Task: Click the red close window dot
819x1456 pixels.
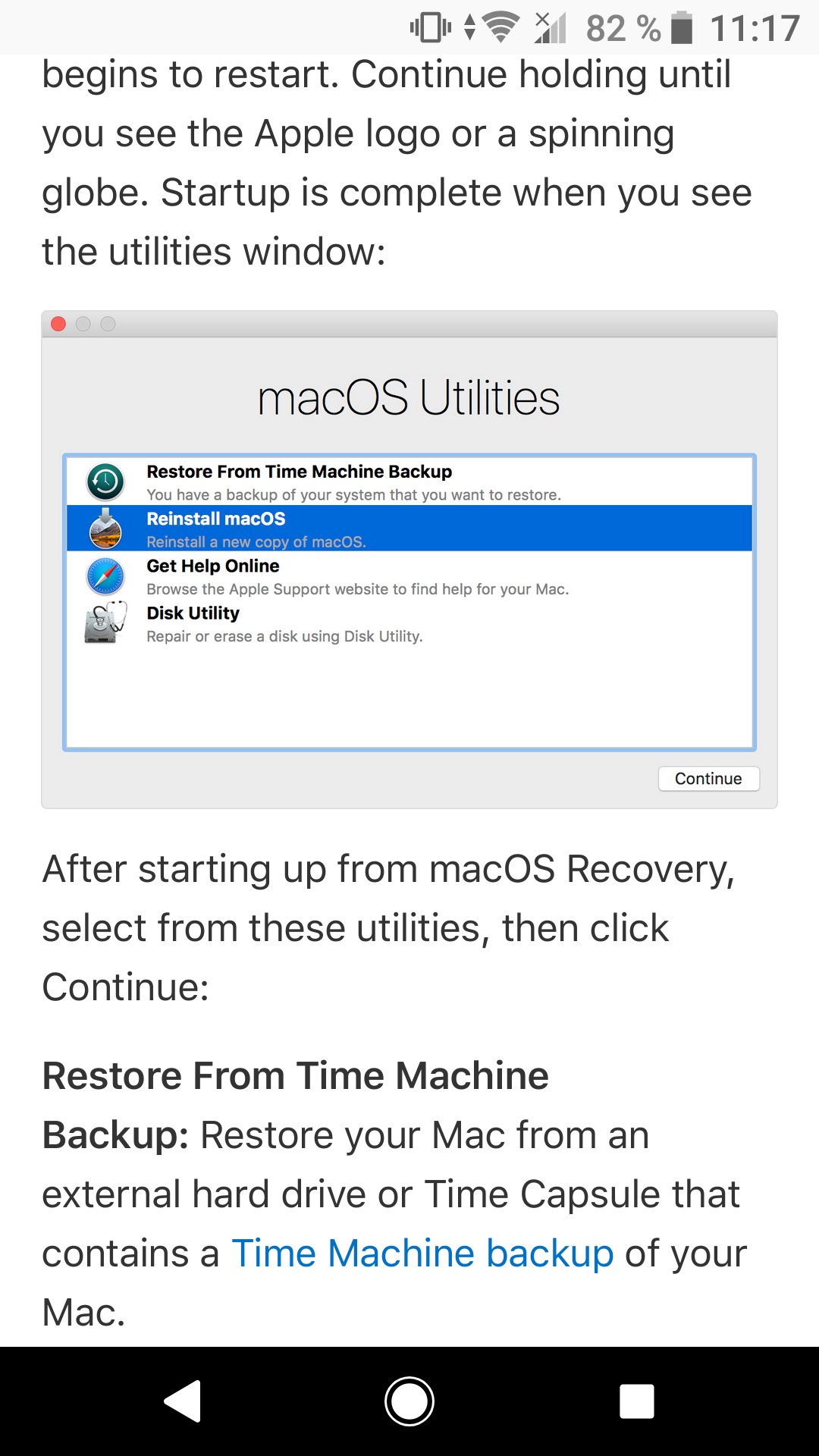Action: (x=58, y=324)
